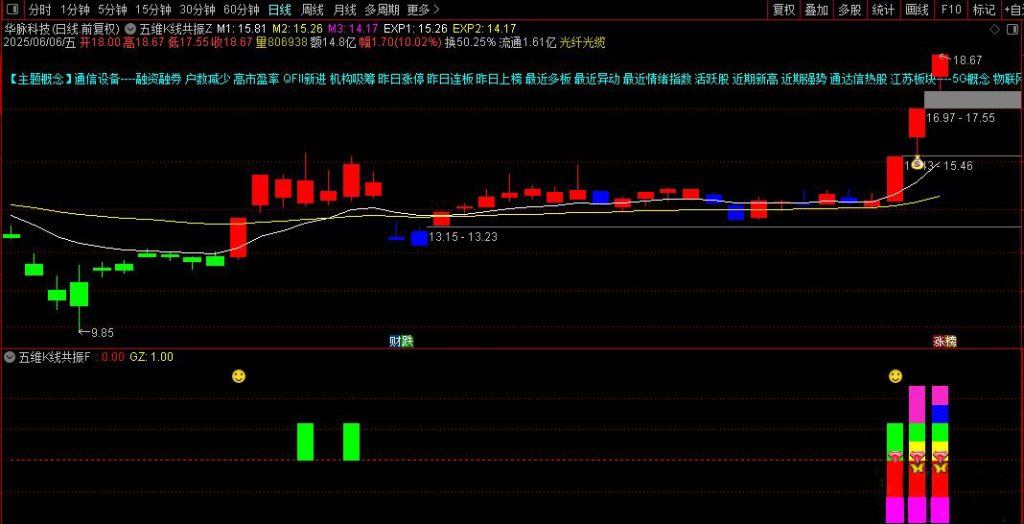1024x524 pixels.
Task: Select the 周线 weekly period
Action: 312,10
